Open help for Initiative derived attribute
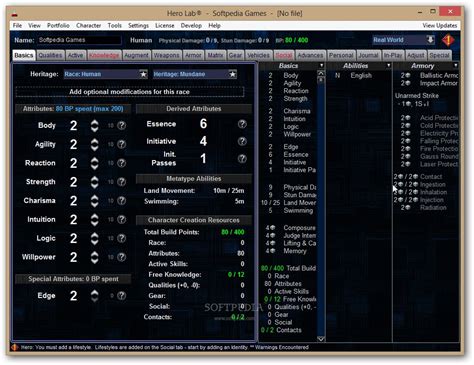Image resolution: width=474 pixels, height=365 pixels. (242, 141)
